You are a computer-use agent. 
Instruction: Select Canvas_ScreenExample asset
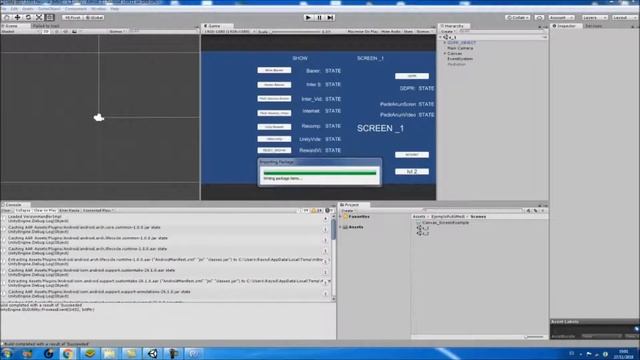pos(445,223)
